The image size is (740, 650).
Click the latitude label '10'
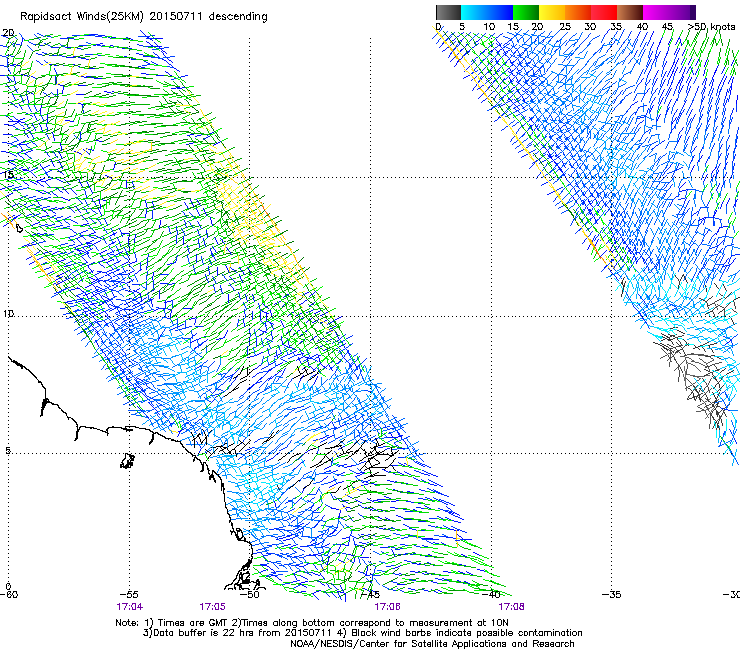coord(8,313)
